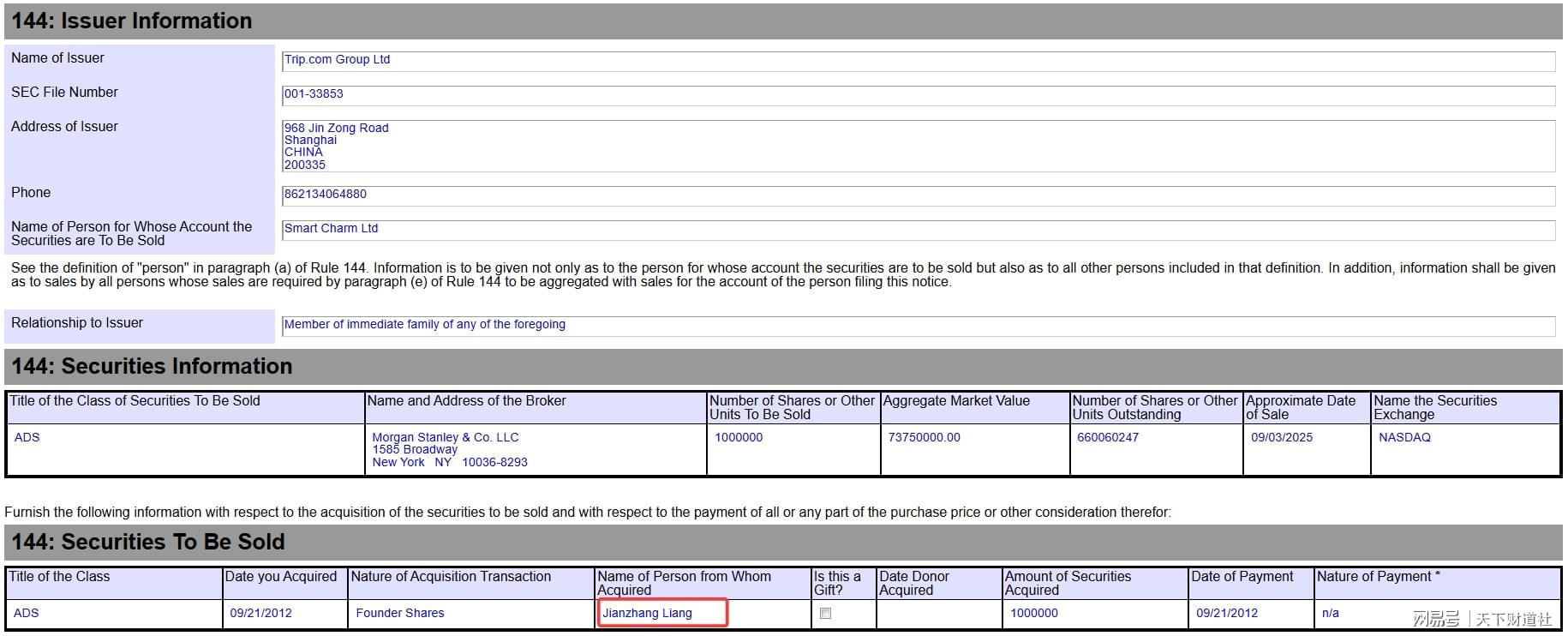Select the SEC File Number field

[x=918, y=95]
